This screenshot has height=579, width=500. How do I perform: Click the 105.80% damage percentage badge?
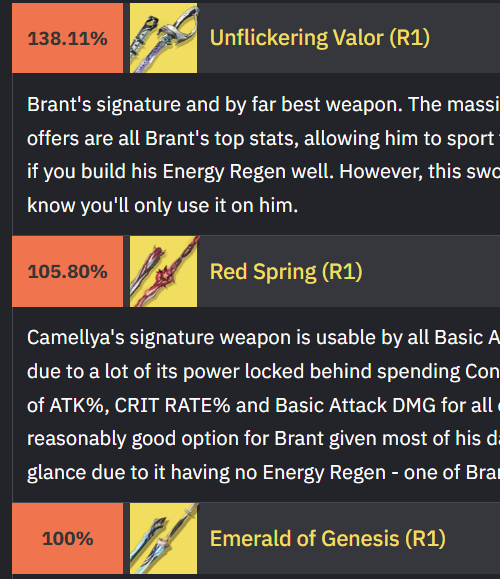click(68, 271)
